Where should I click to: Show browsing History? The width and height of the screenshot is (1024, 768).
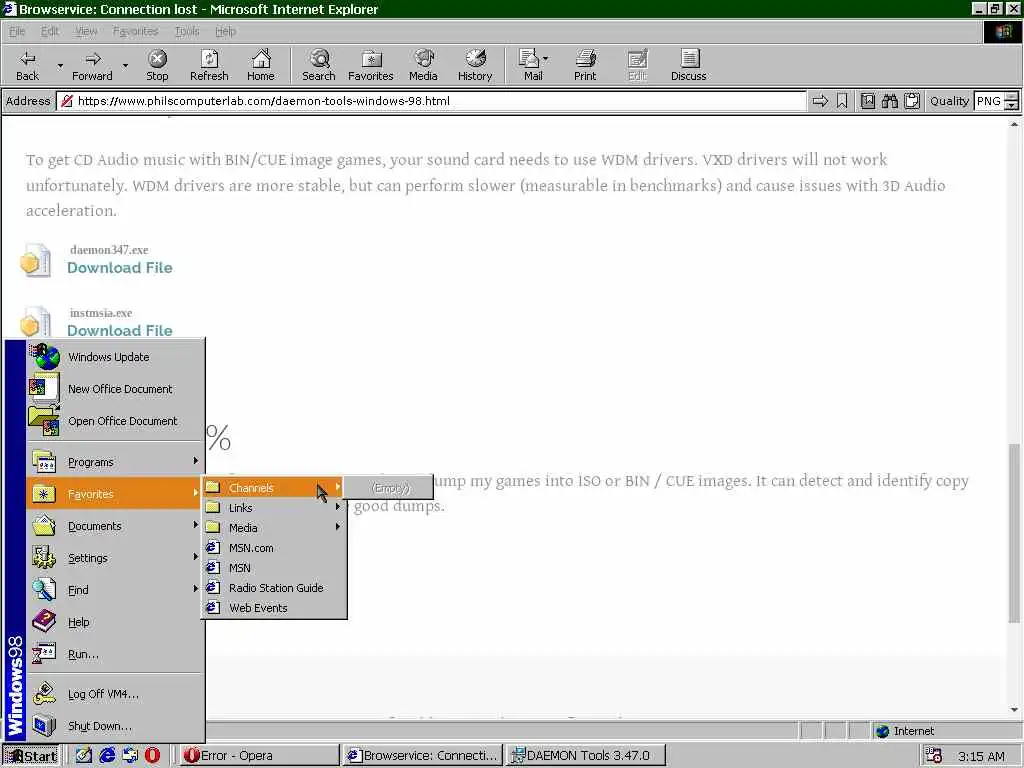475,65
